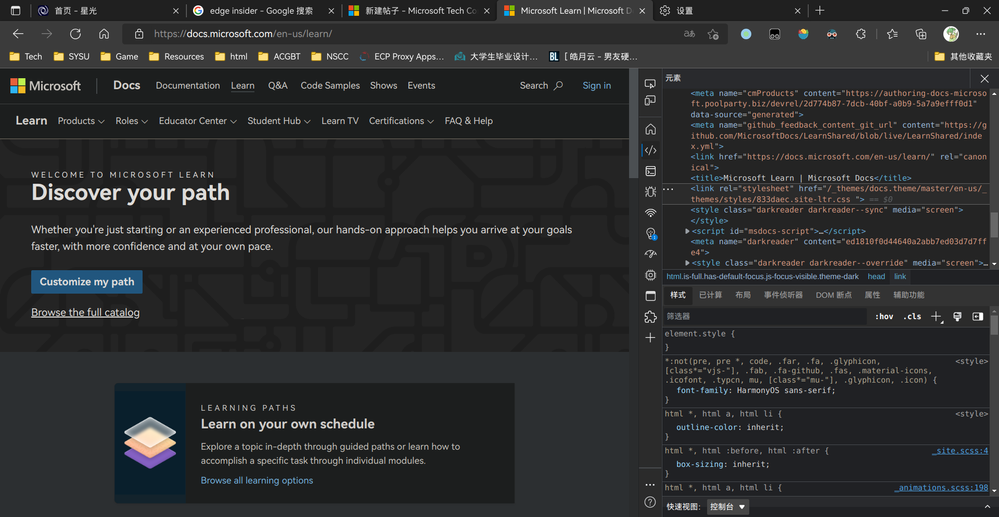Screen dimensions: 999x517
Task: Click the new style rule plus icon
Action: point(936,316)
